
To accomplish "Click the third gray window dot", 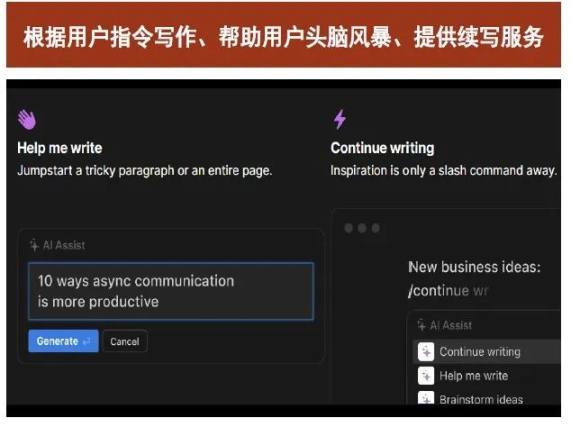I will point(375,228).
